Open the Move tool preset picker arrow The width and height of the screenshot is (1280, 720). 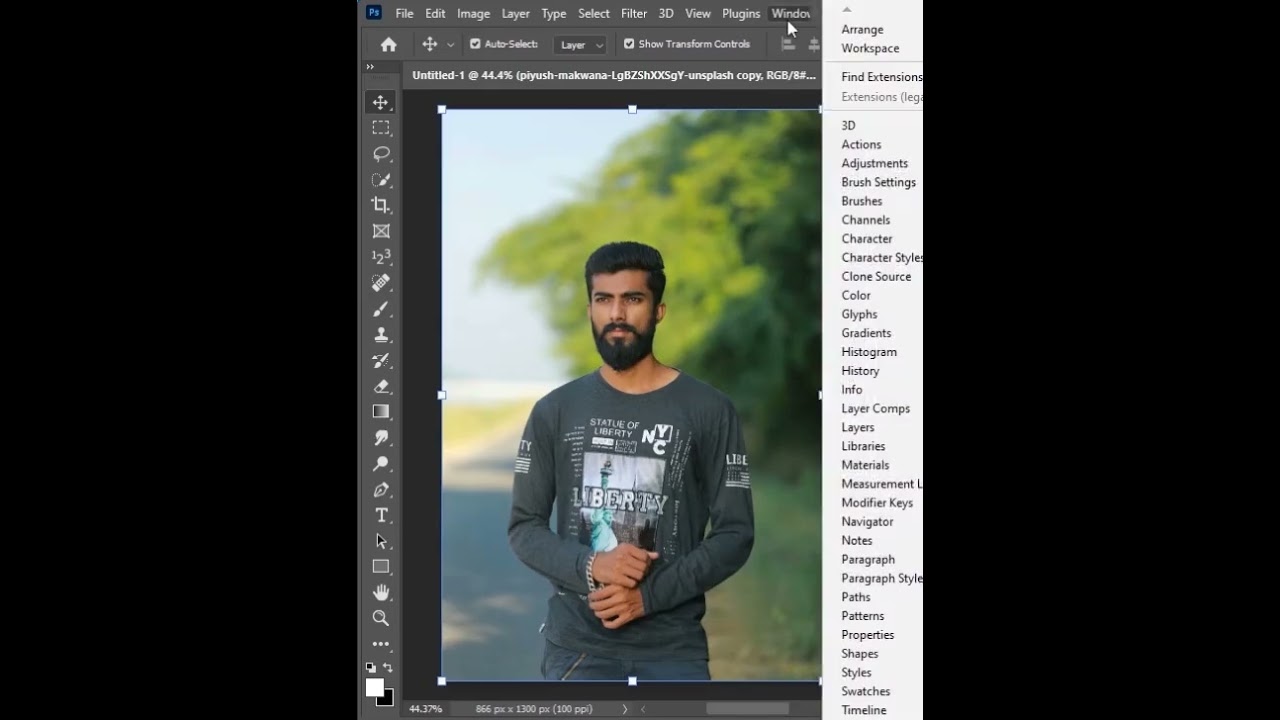tap(451, 45)
